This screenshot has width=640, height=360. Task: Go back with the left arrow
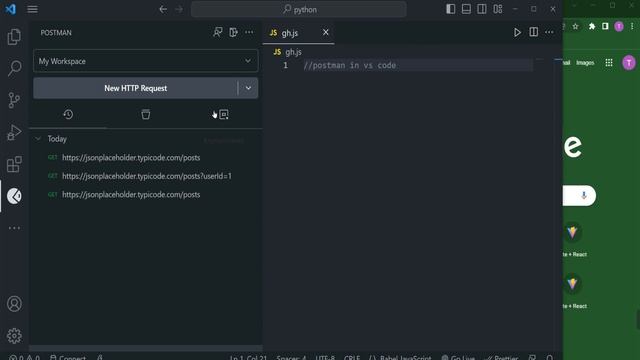point(163,9)
